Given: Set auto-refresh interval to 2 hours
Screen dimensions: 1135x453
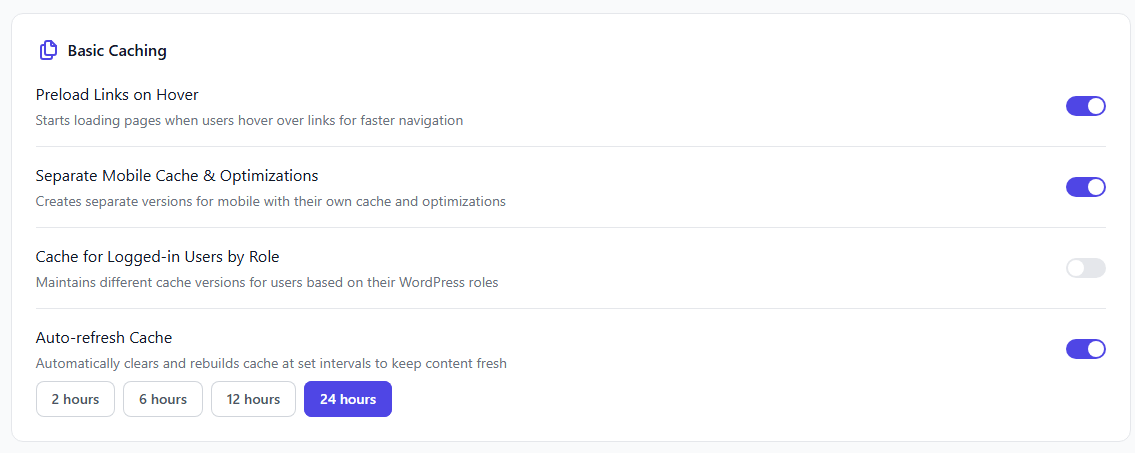Looking at the screenshot, I should coord(75,399).
